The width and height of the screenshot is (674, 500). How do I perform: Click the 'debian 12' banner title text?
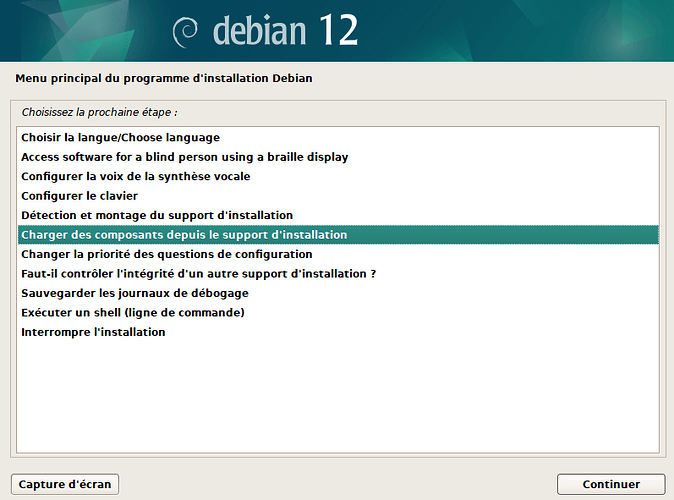(285, 30)
